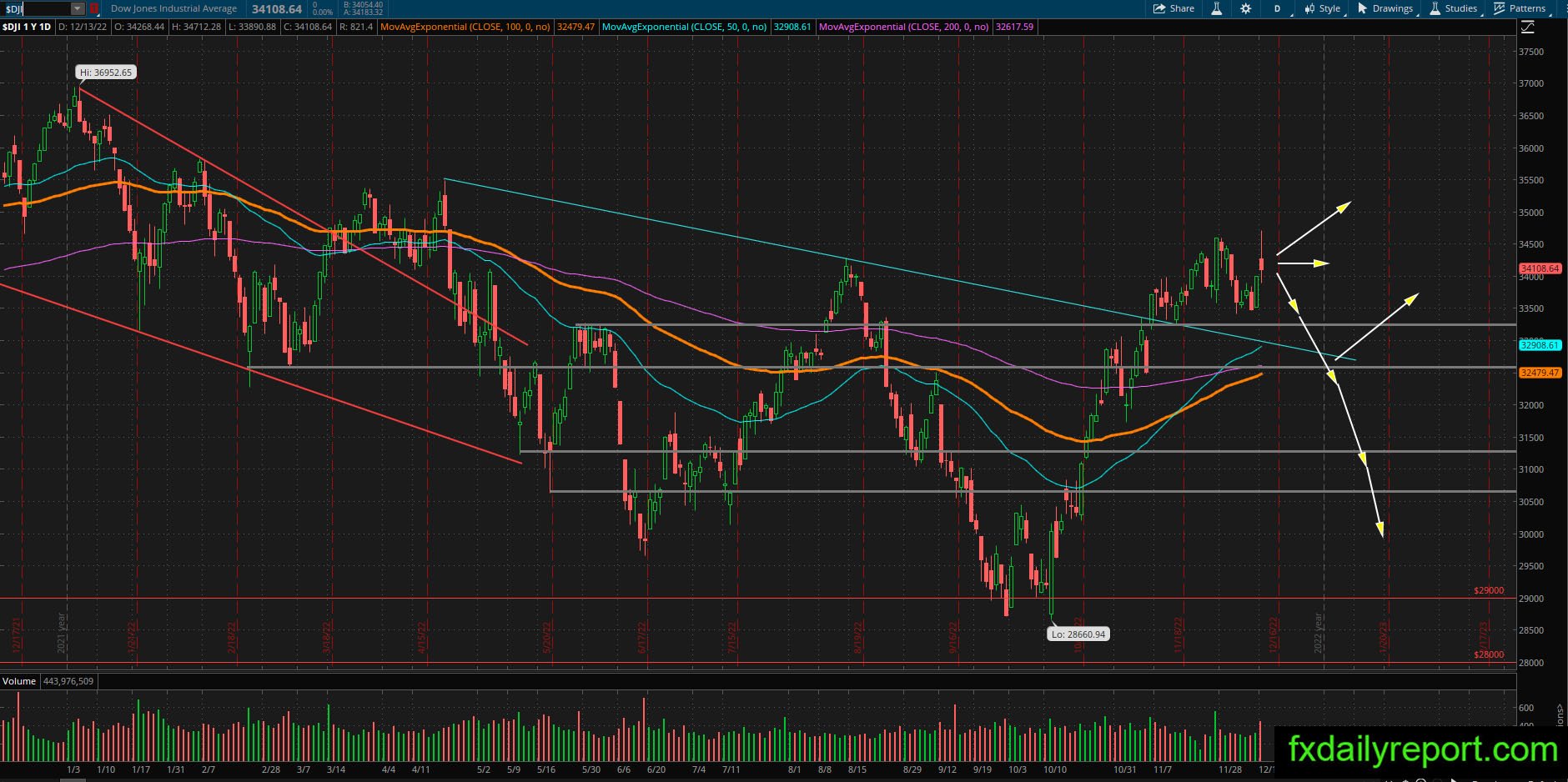Click the cyan 32908.61 value in chart header

pos(792,27)
